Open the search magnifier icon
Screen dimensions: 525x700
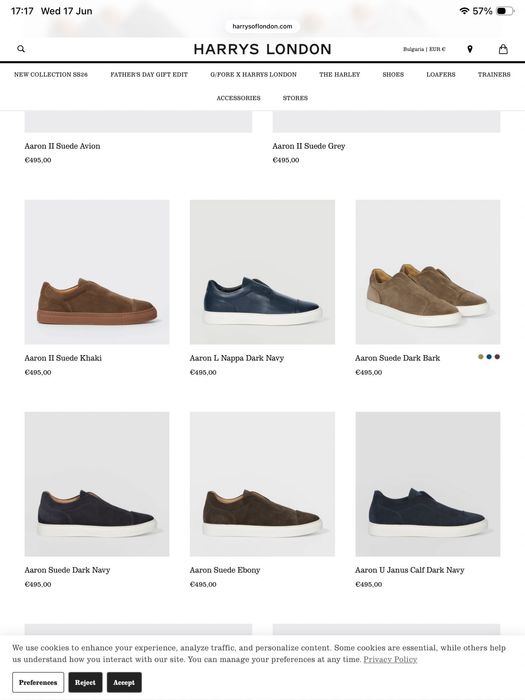21,49
